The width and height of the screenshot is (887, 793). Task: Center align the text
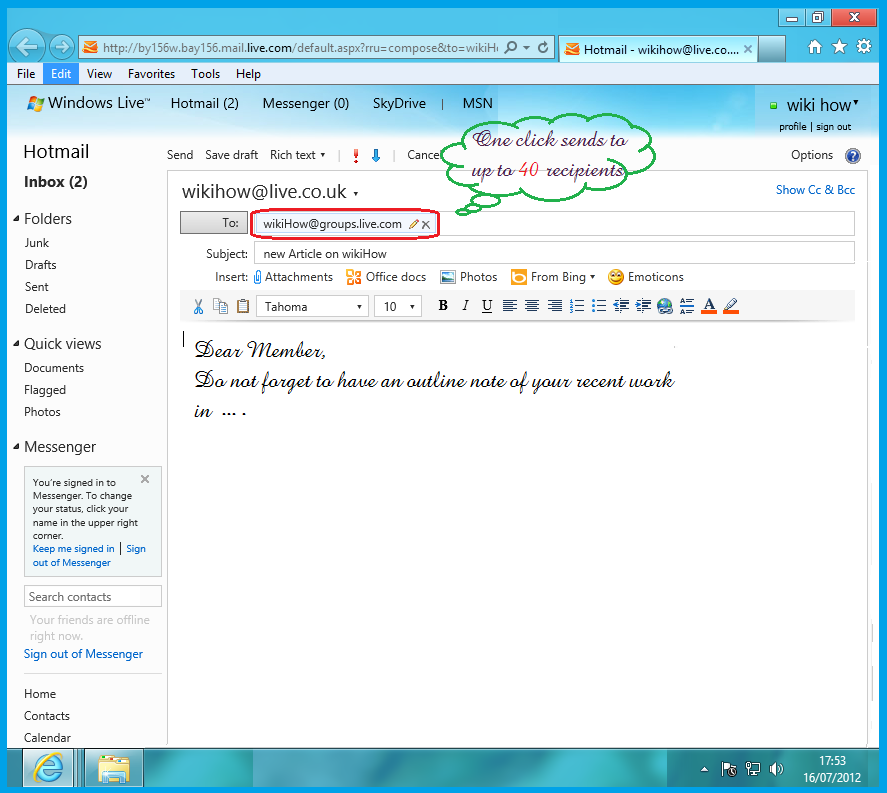(x=532, y=306)
